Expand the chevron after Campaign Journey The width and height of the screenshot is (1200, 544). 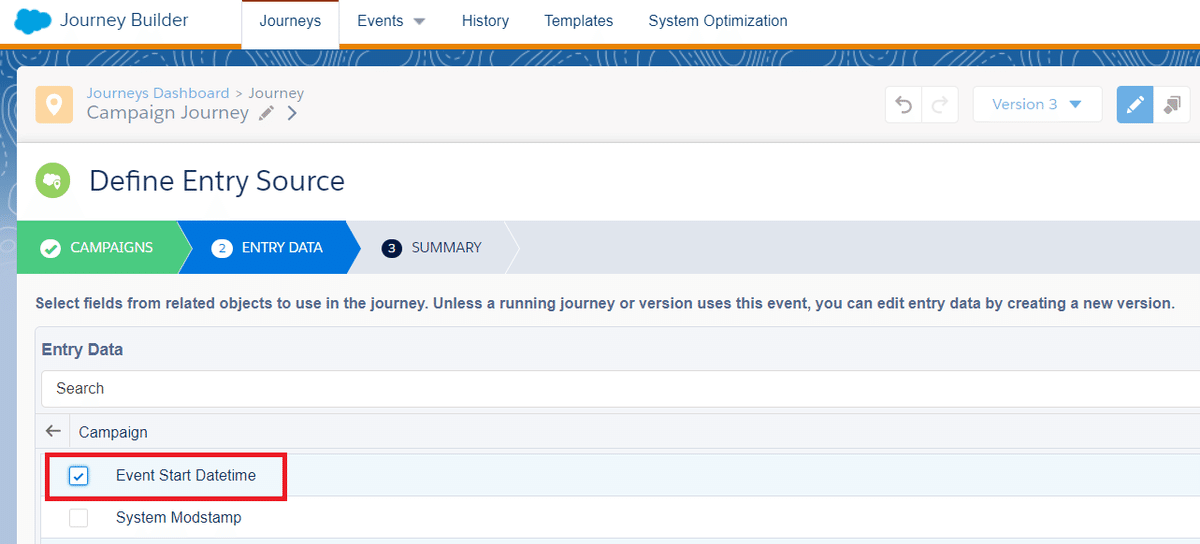(x=292, y=114)
